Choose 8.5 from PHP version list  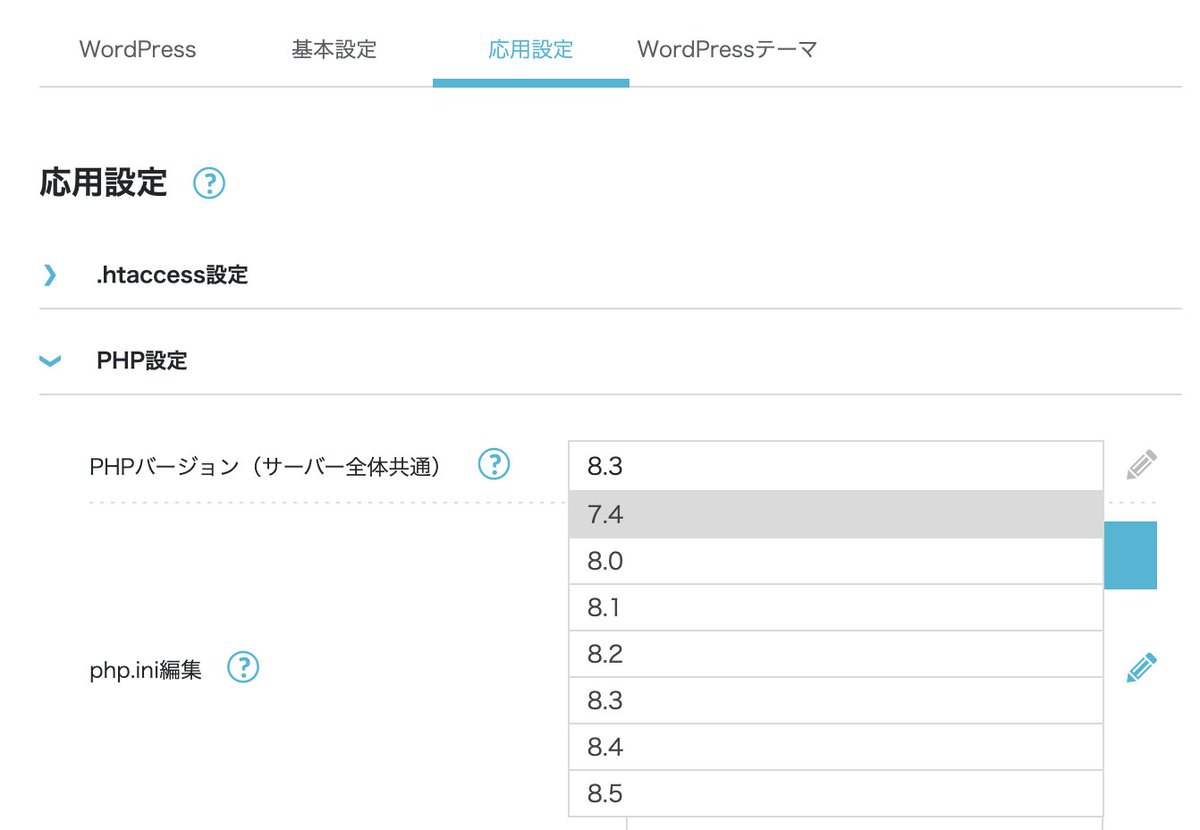(x=836, y=794)
